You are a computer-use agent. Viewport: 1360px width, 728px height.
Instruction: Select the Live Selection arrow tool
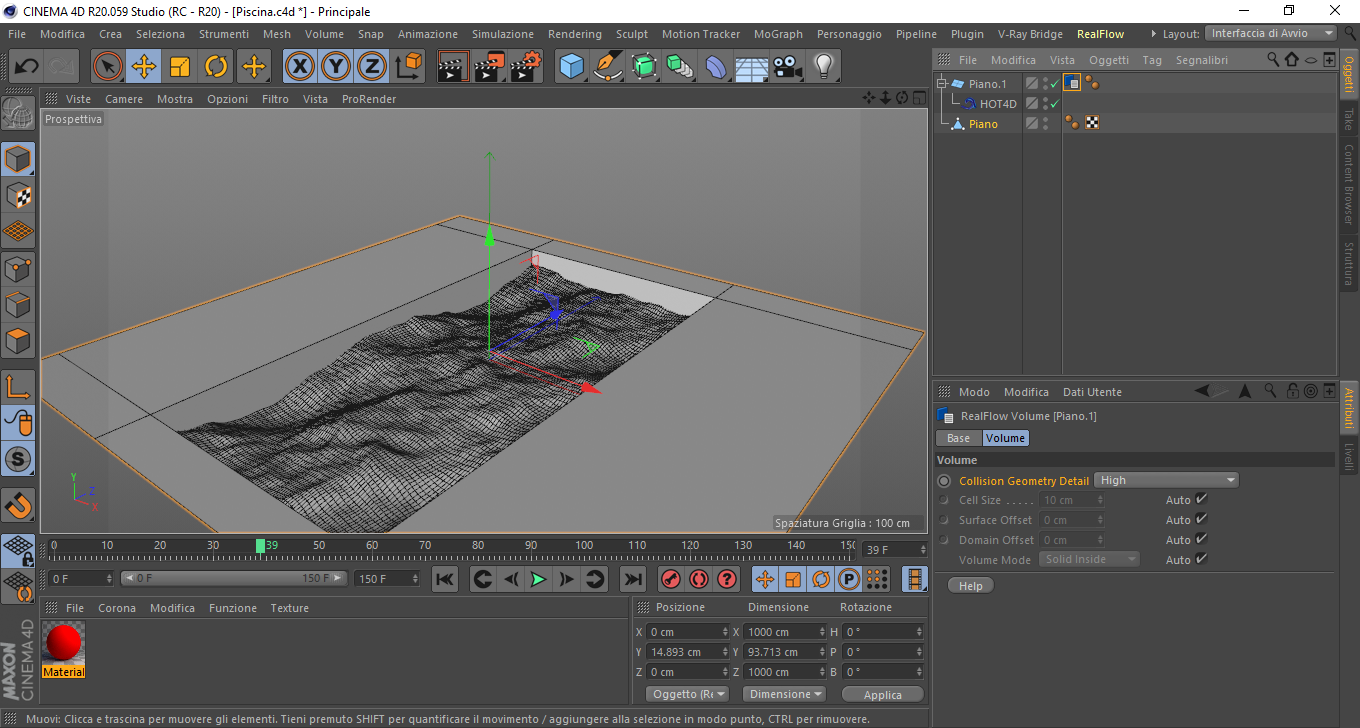point(108,67)
